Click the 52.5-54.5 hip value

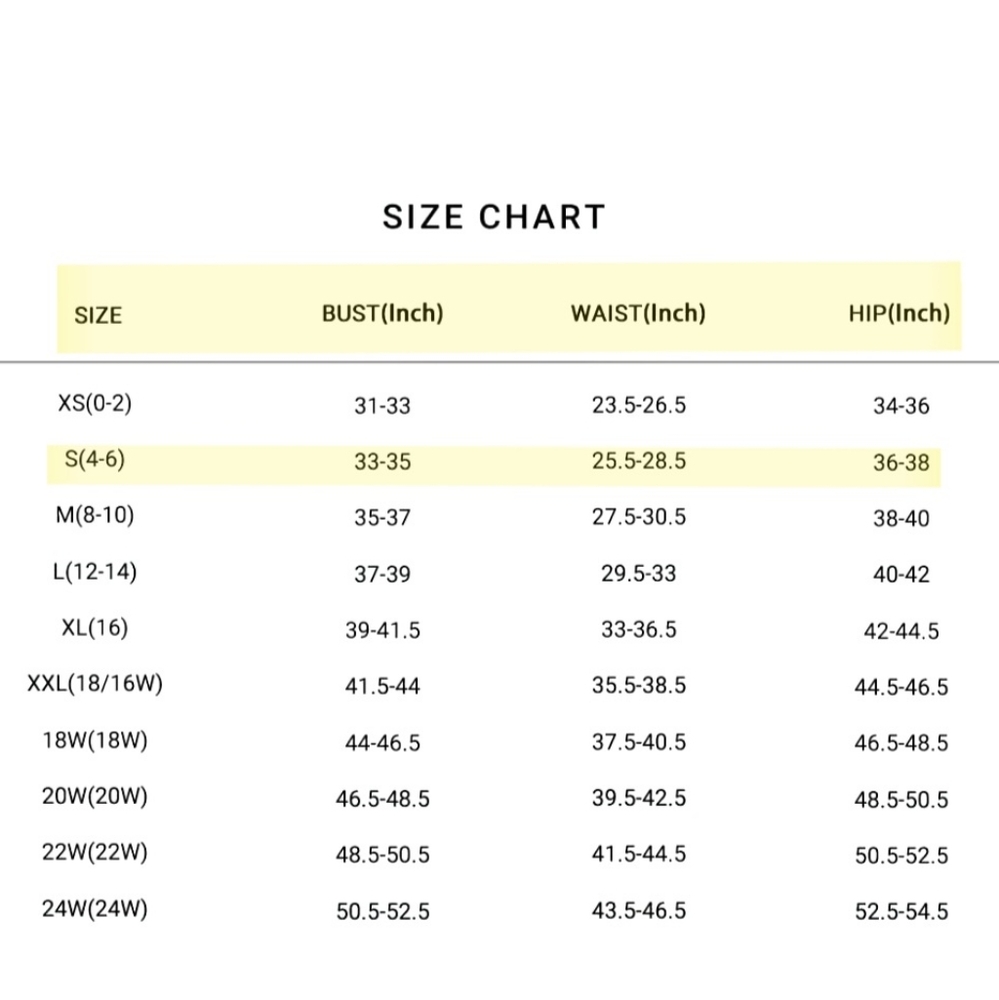901,911
